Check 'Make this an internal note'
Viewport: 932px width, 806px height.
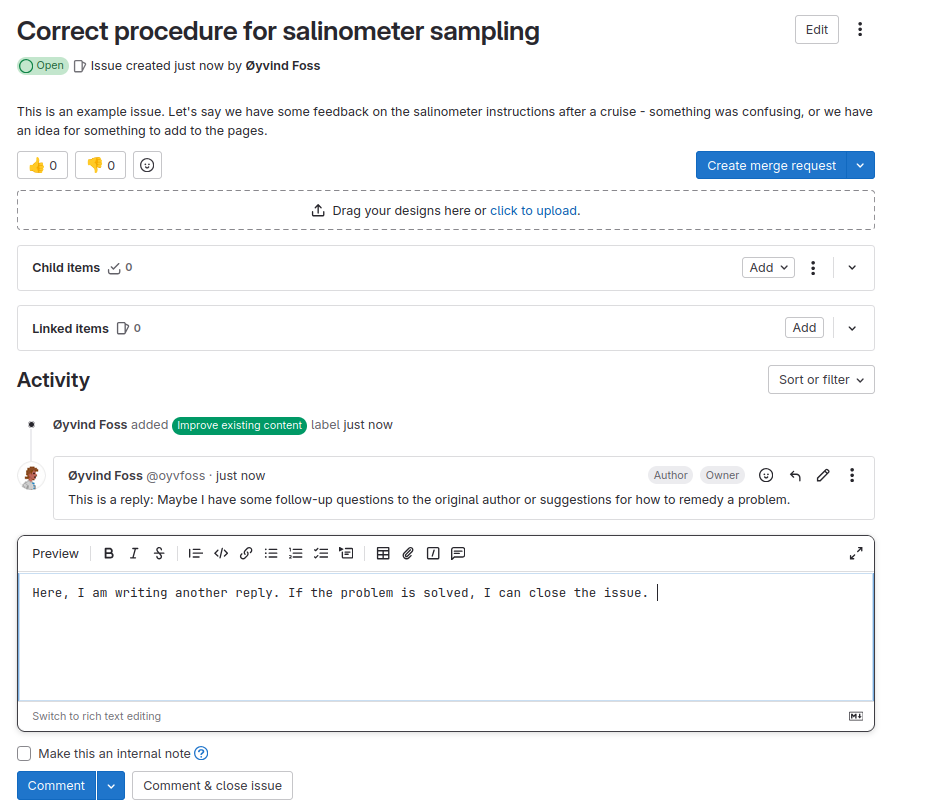24,754
